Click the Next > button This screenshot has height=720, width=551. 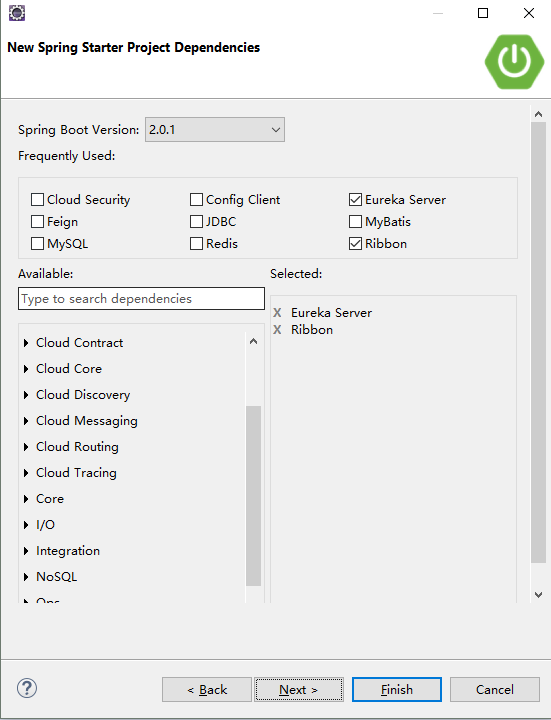coord(299,690)
